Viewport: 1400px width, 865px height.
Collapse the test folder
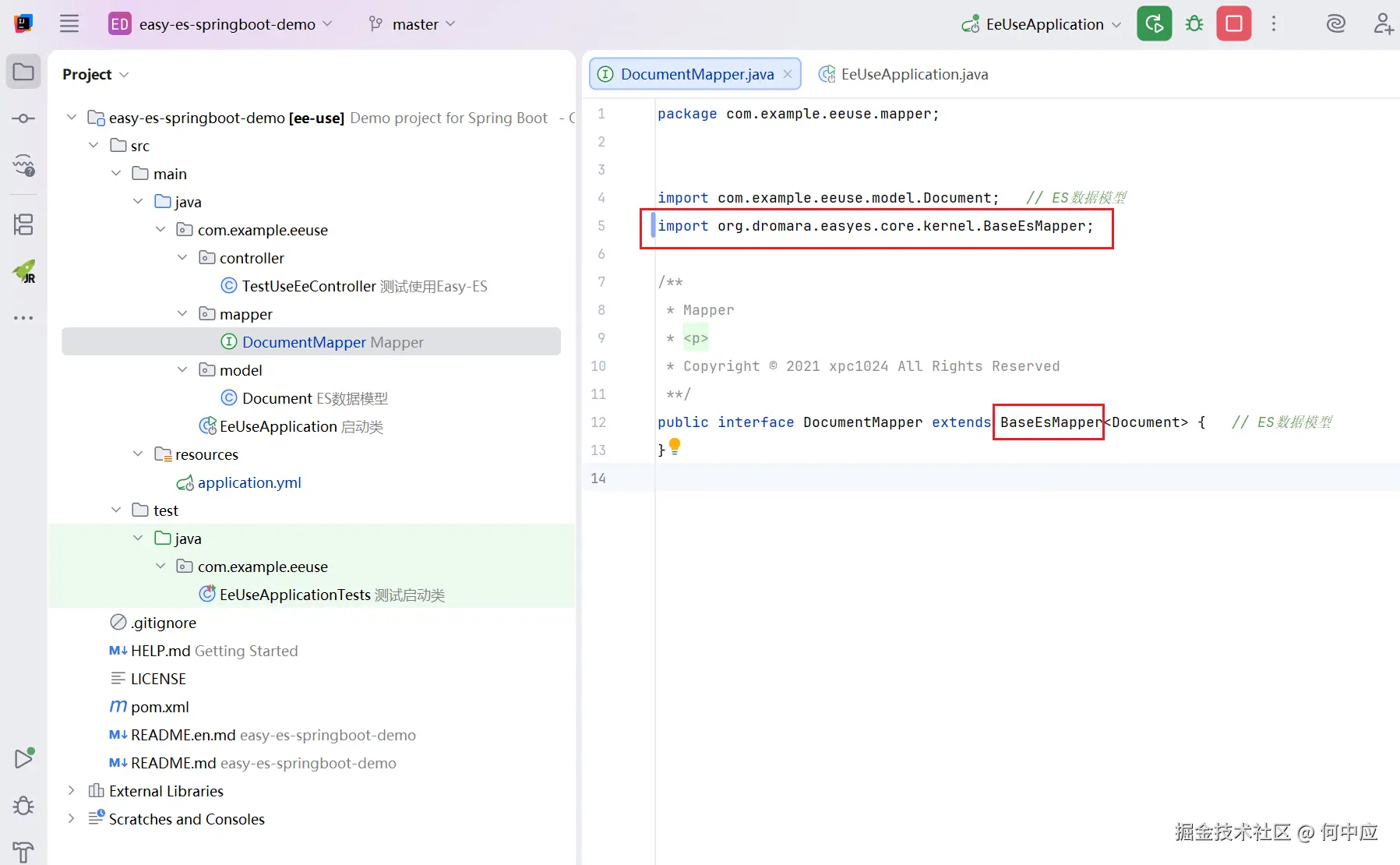(x=116, y=510)
